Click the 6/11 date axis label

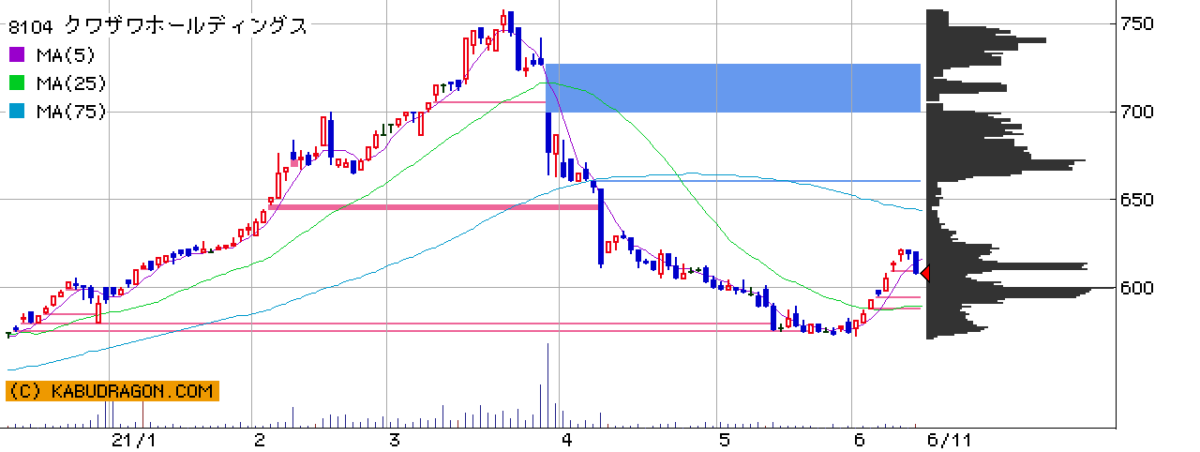click(950, 440)
